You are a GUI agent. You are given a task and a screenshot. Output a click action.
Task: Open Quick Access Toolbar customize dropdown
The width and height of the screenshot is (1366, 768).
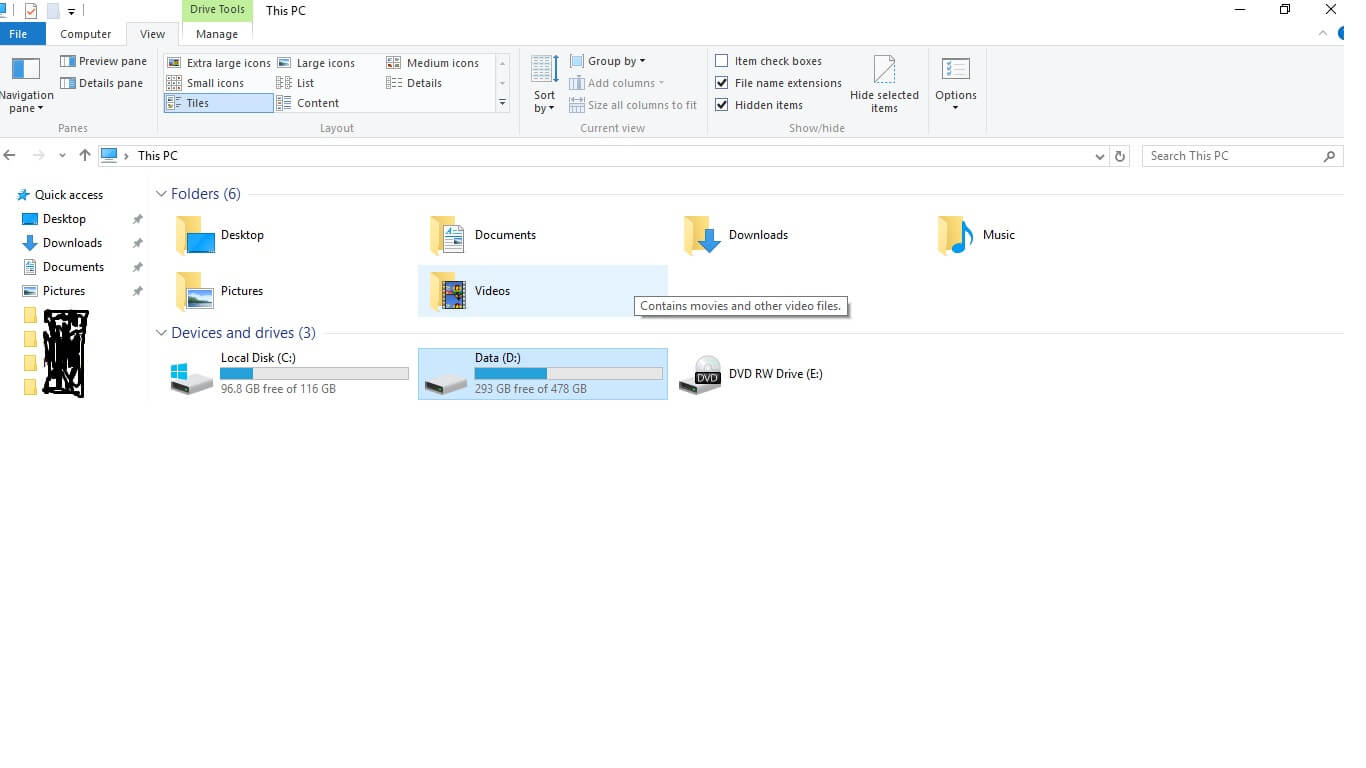pyautogui.click(x=72, y=12)
